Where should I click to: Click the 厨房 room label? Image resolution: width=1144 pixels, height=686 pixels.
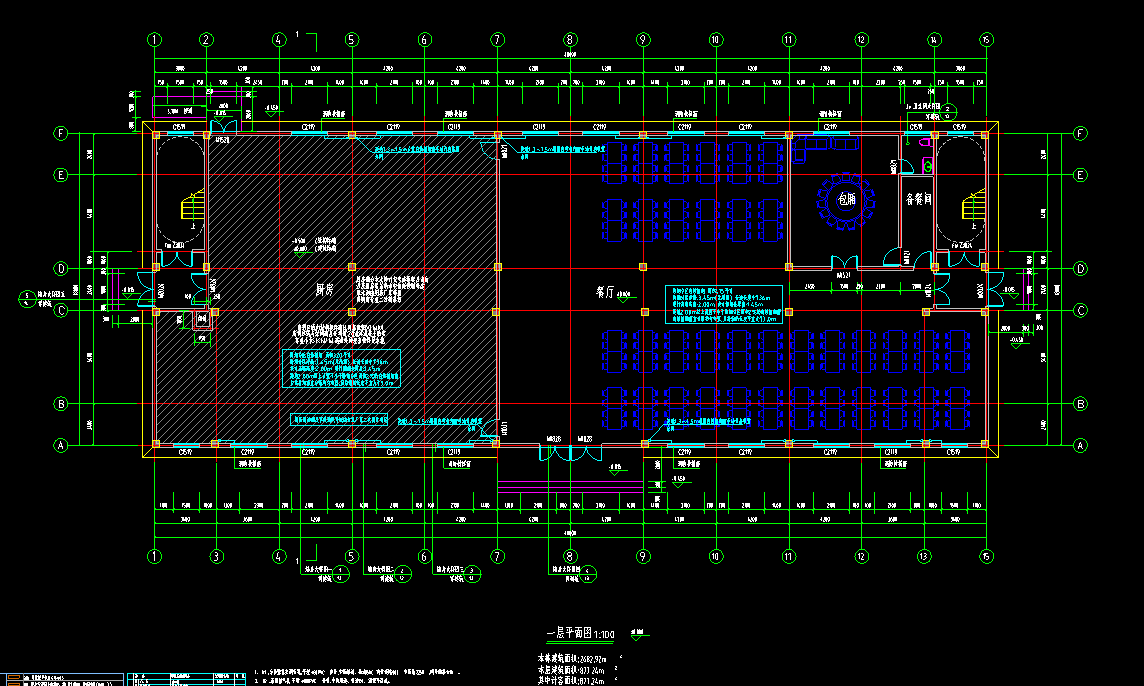(x=324, y=289)
